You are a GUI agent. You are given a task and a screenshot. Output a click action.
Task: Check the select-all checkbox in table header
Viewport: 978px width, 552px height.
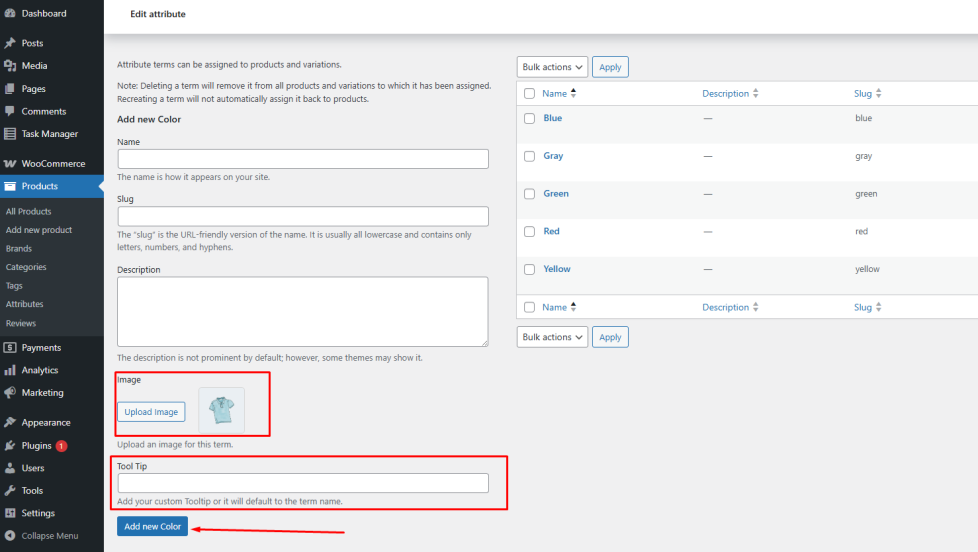[x=529, y=93]
